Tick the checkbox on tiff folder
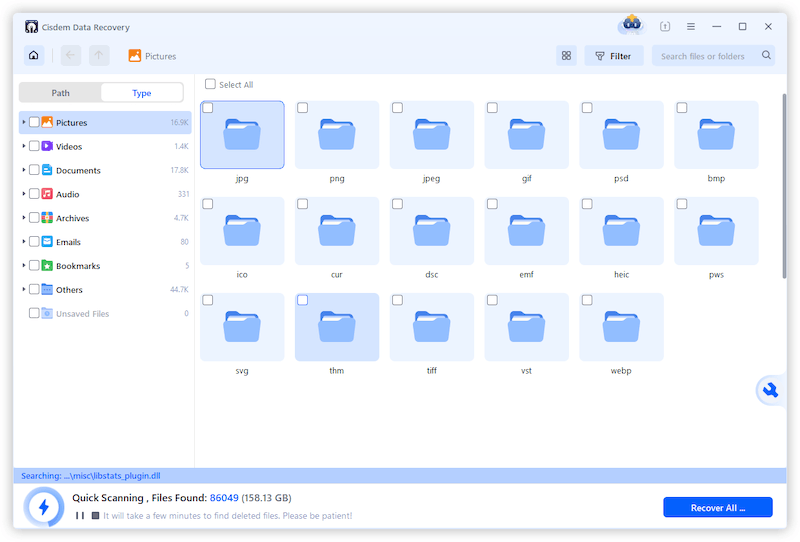The width and height of the screenshot is (800, 542). [x=397, y=300]
